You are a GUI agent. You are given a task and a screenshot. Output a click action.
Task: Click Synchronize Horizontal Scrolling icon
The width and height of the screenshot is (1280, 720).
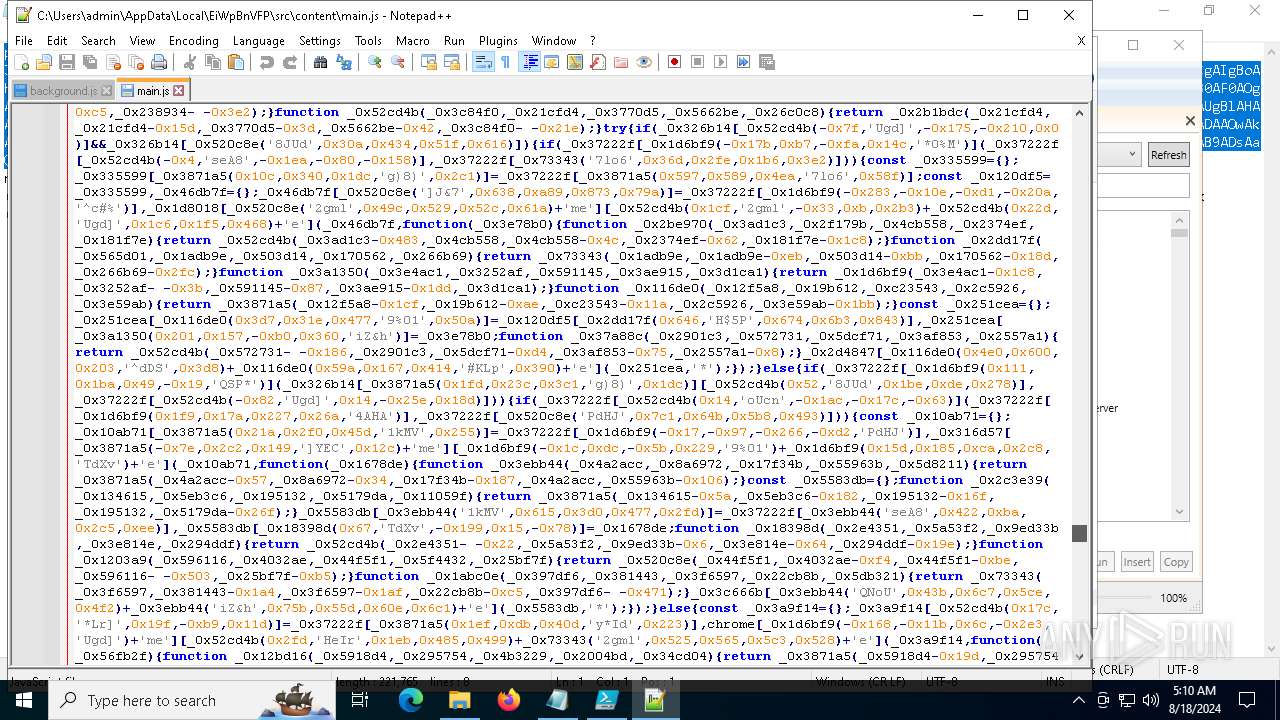452,62
